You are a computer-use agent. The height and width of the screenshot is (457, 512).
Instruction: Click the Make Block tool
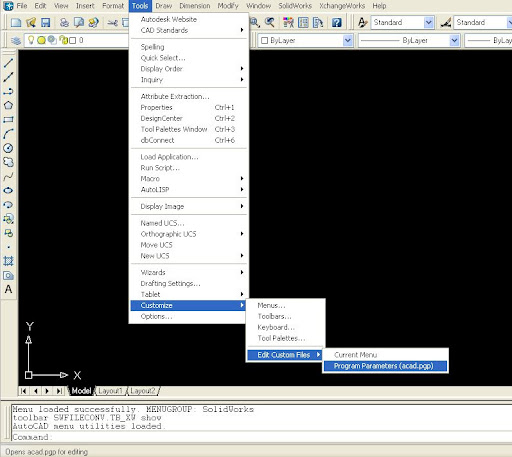[x=8, y=233]
